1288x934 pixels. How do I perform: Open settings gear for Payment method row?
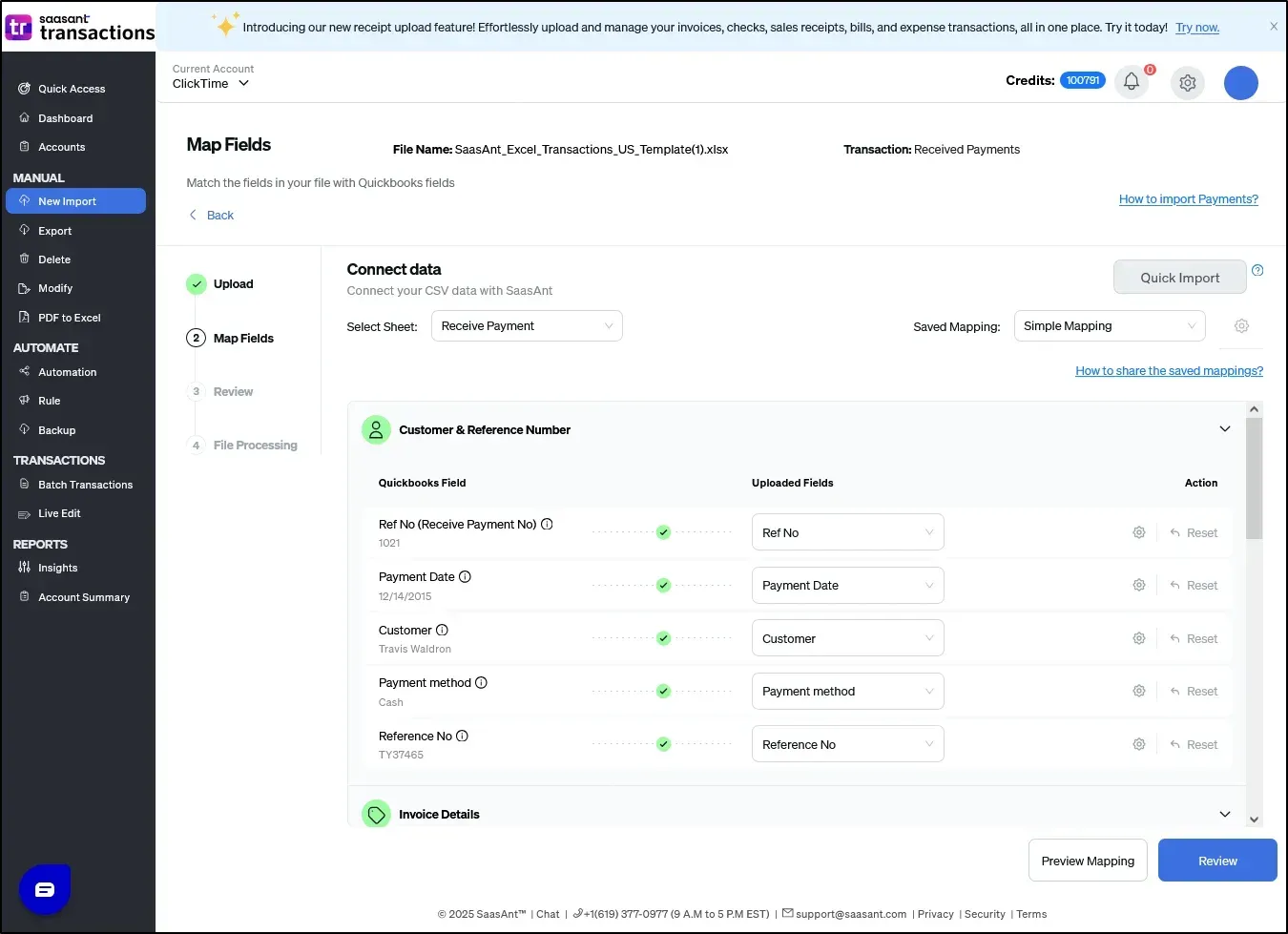(1139, 691)
